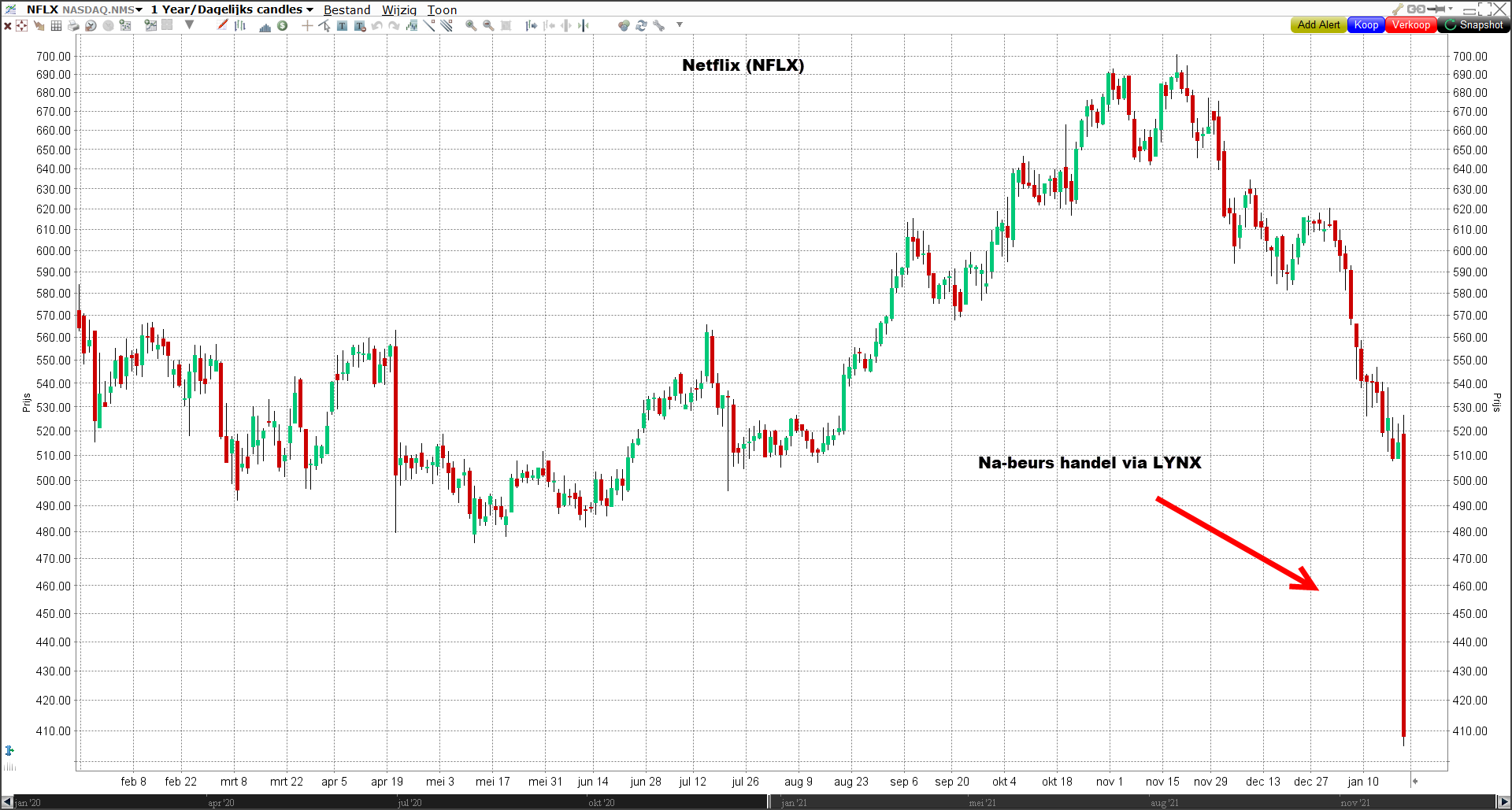The image size is (1512, 810).
Task: Click the maximize chart window icon
Action: pos(1484,9)
